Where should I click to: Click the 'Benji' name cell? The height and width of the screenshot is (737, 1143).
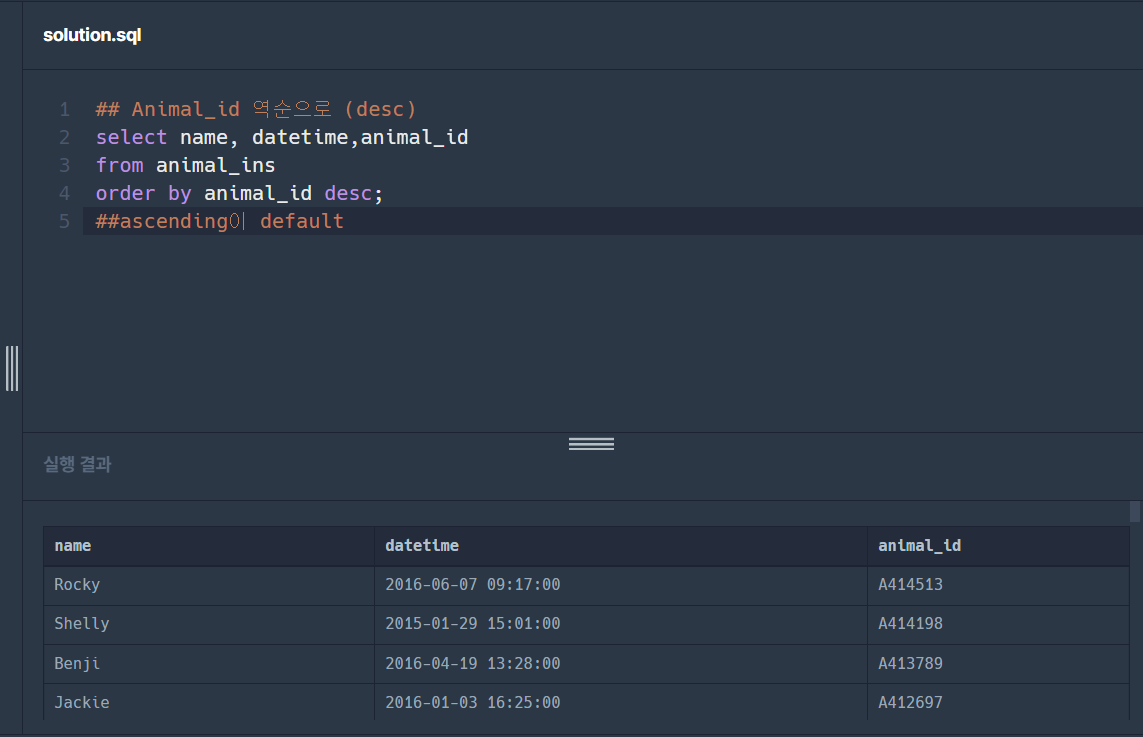[x=209, y=664]
